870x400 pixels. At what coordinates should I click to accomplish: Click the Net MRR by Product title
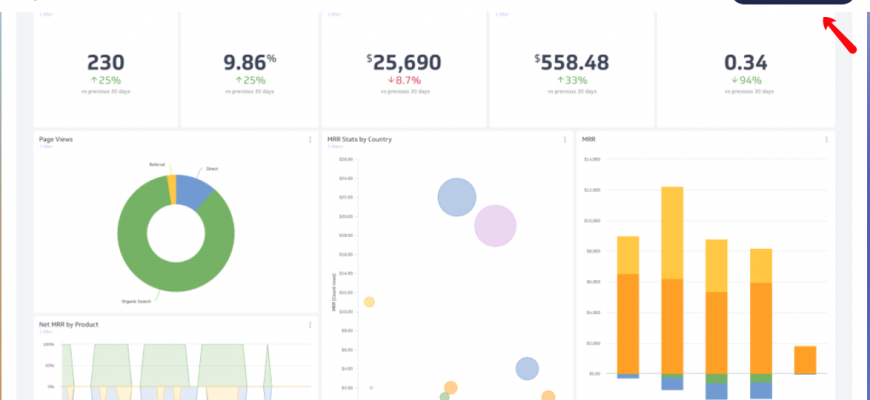[68, 325]
